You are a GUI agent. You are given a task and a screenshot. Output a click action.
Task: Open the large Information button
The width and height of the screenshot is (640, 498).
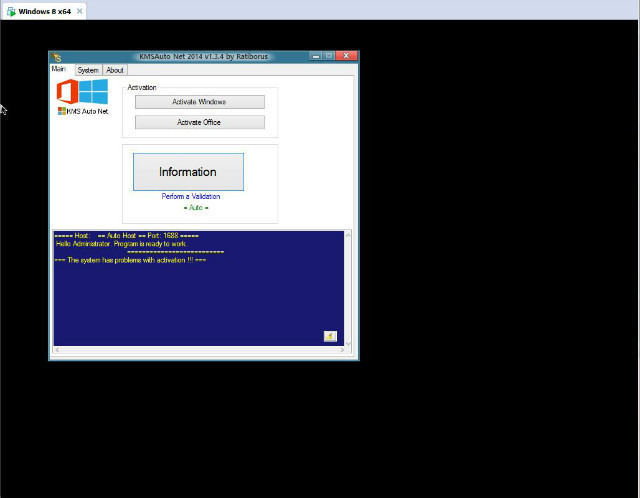(x=188, y=172)
